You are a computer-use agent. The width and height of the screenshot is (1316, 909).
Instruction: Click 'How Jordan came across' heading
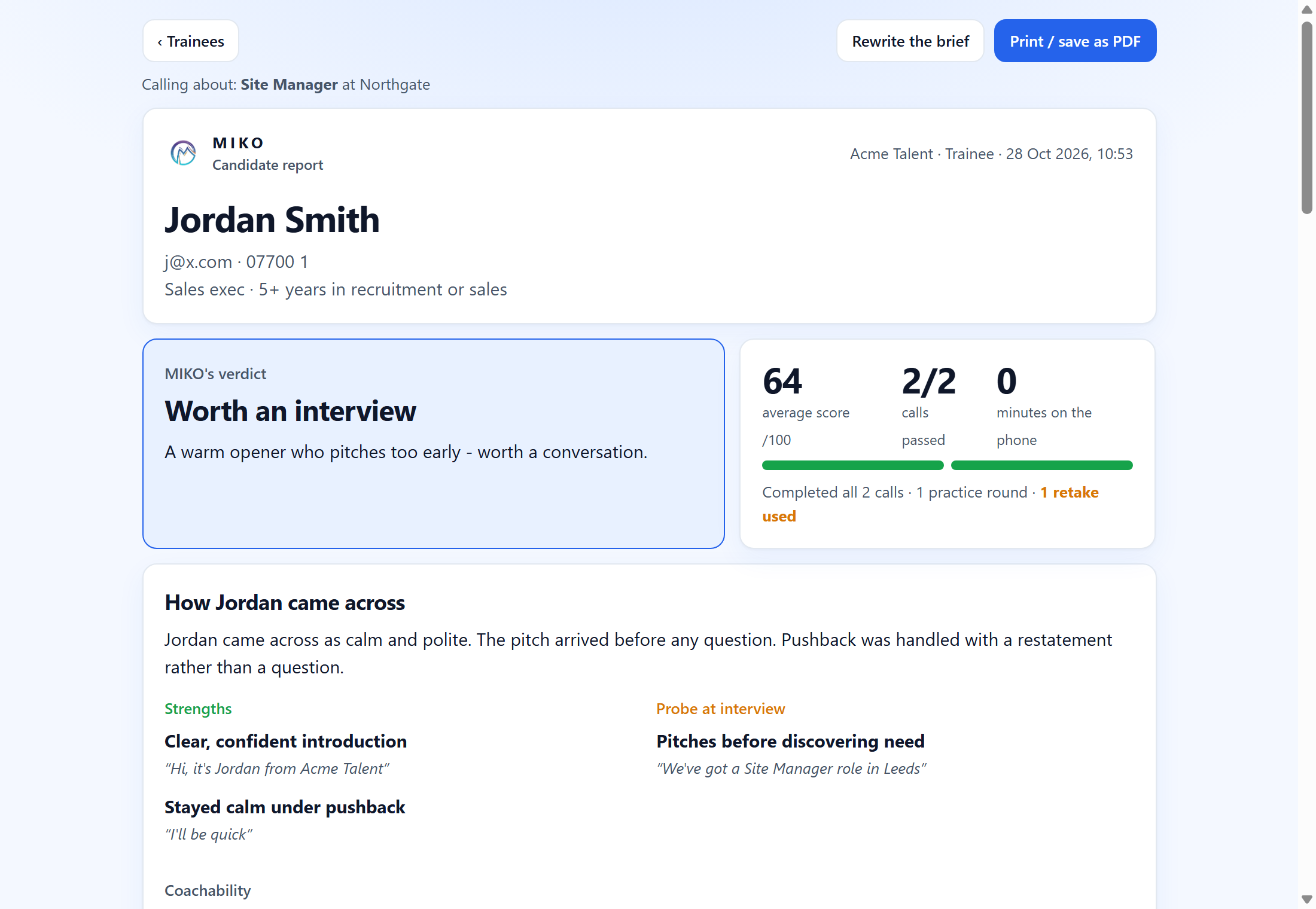tap(285, 603)
